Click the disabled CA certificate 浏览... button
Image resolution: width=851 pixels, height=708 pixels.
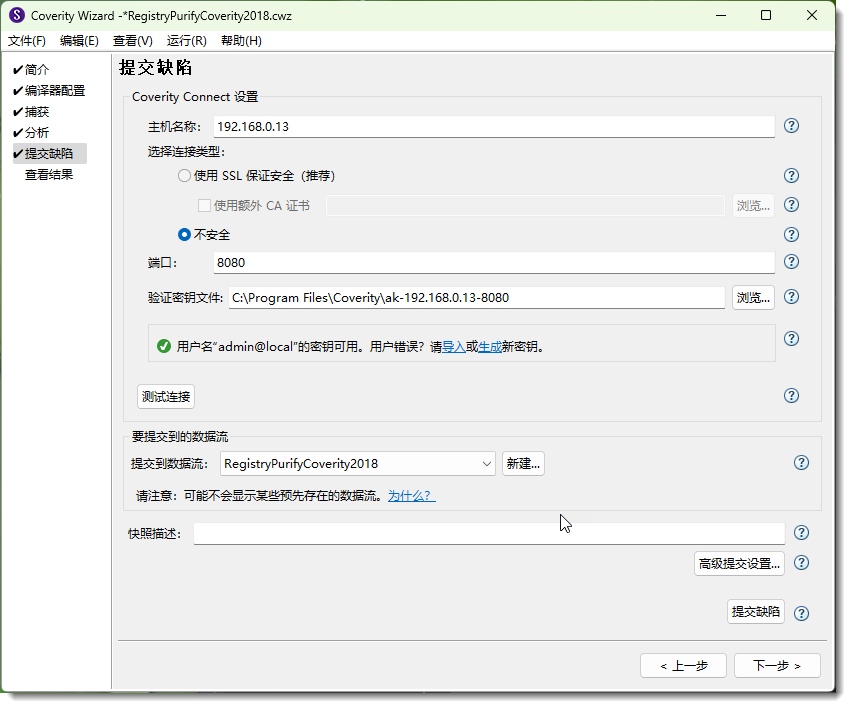point(753,206)
